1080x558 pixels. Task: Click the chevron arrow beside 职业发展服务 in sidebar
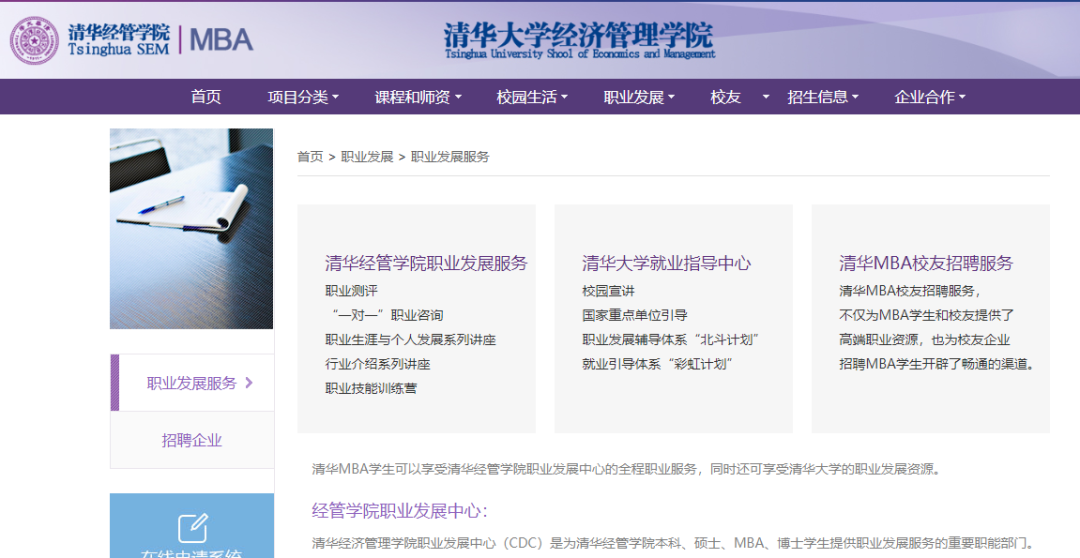point(249,382)
